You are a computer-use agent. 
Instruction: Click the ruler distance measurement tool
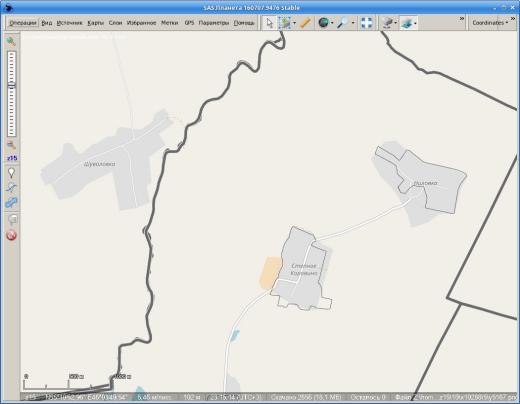tap(305, 23)
